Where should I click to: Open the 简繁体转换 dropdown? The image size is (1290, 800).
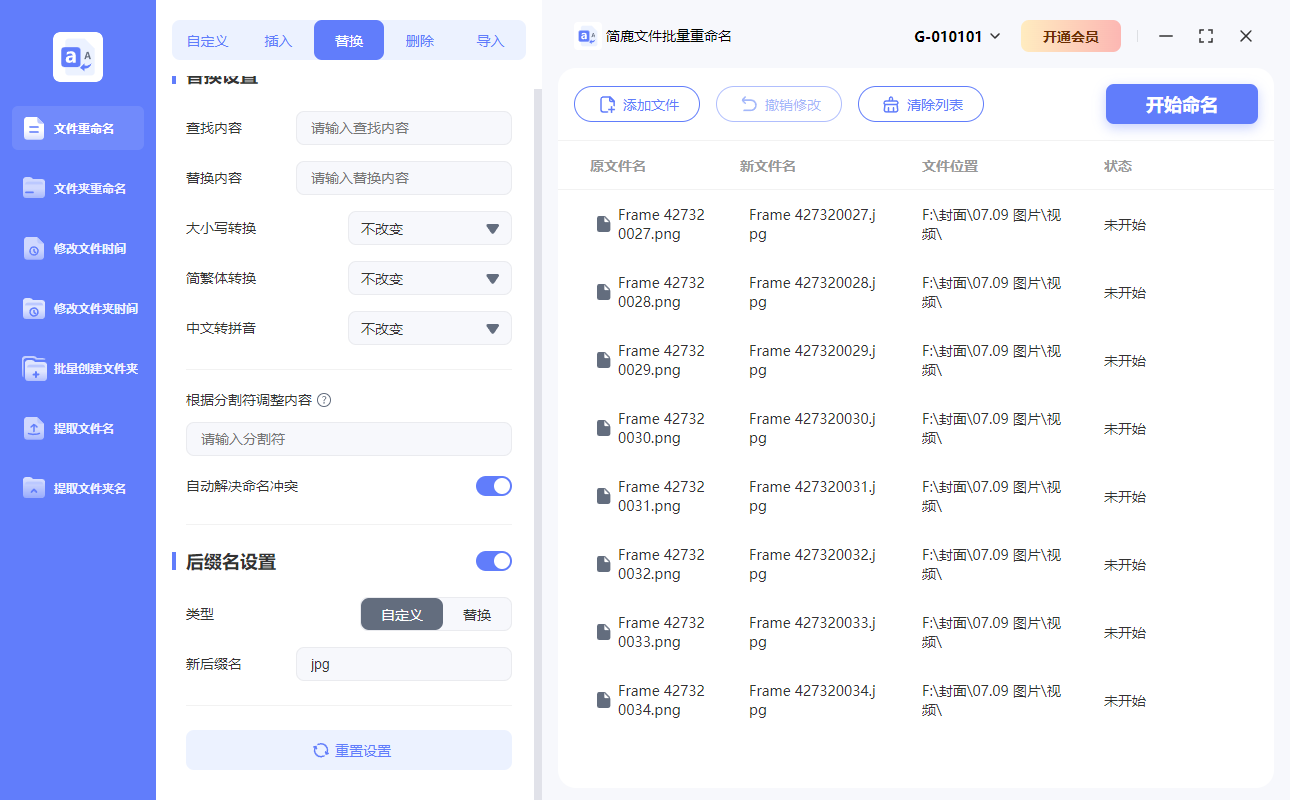[430, 278]
